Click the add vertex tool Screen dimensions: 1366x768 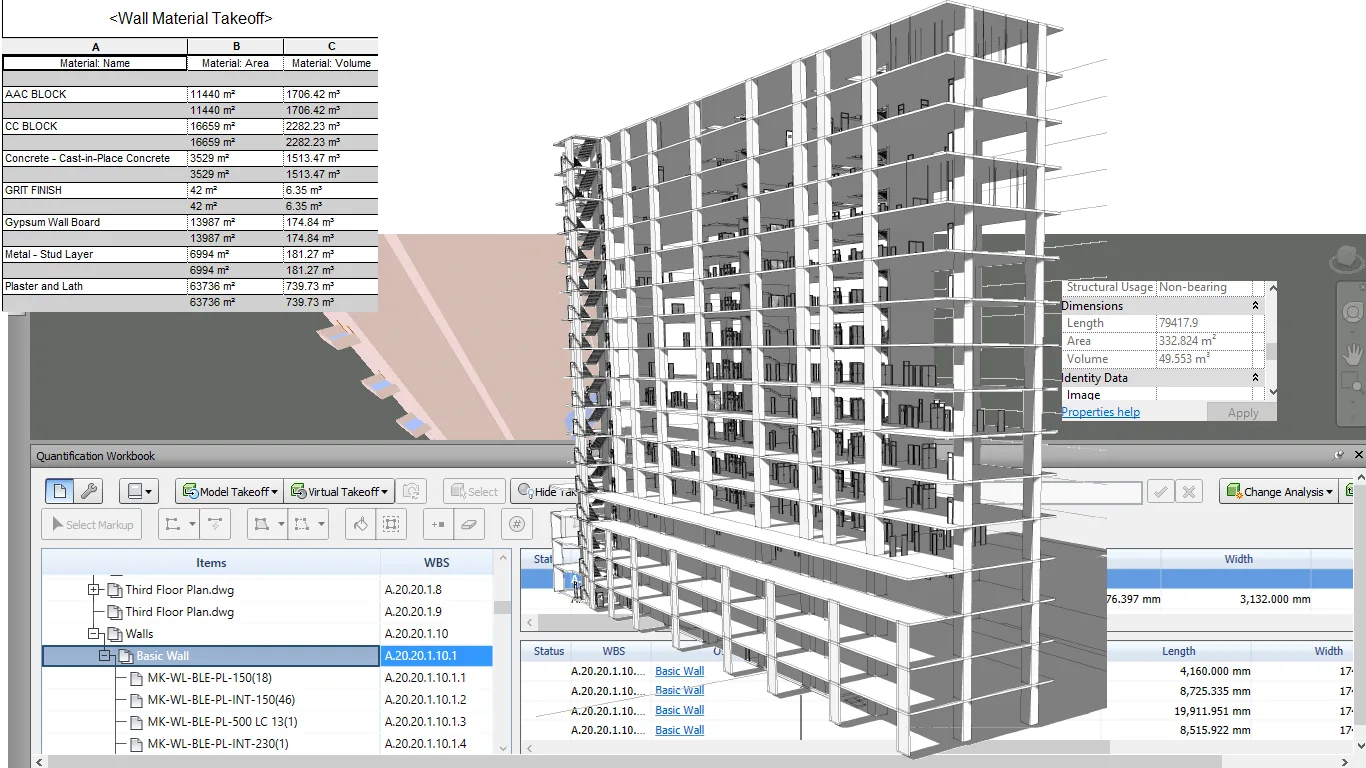coord(438,524)
